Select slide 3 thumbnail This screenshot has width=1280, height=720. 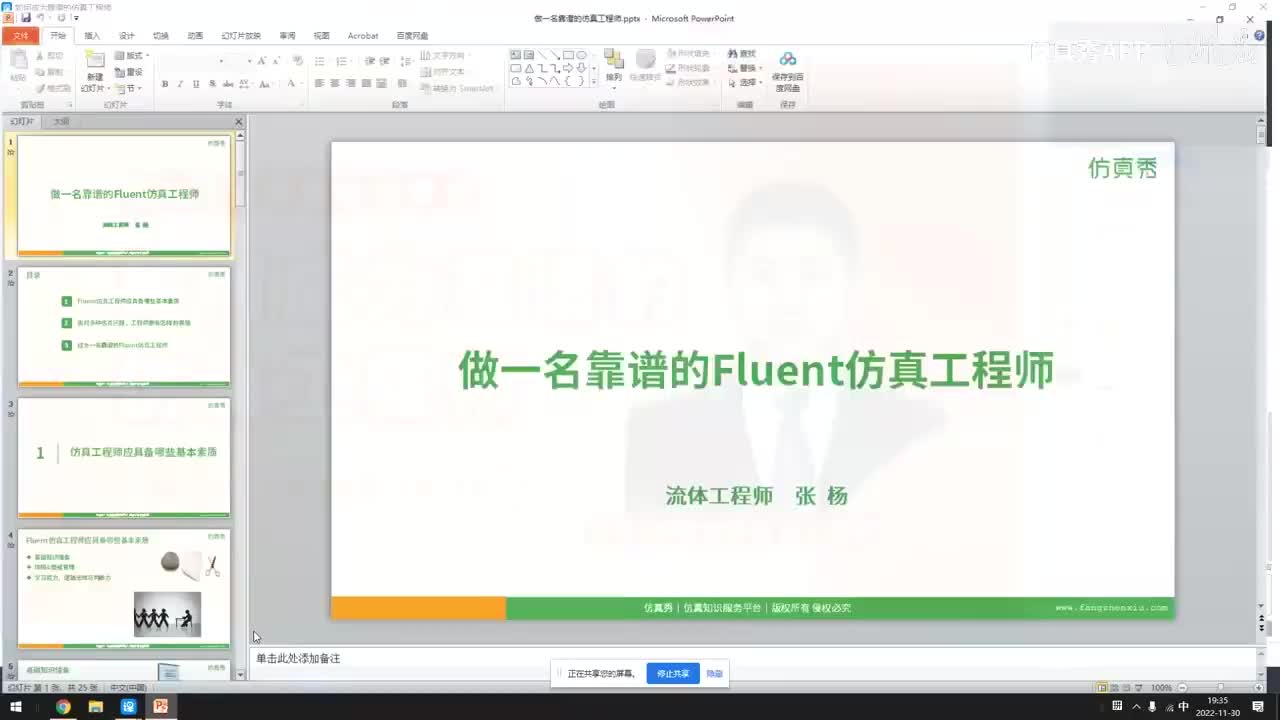click(x=124, y=457)
